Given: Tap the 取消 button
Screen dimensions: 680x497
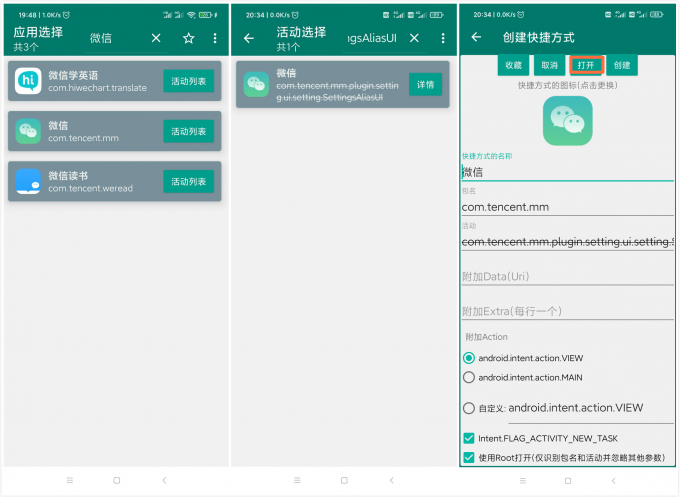Looking at the screenshot, I should click(x=549, y=65).
